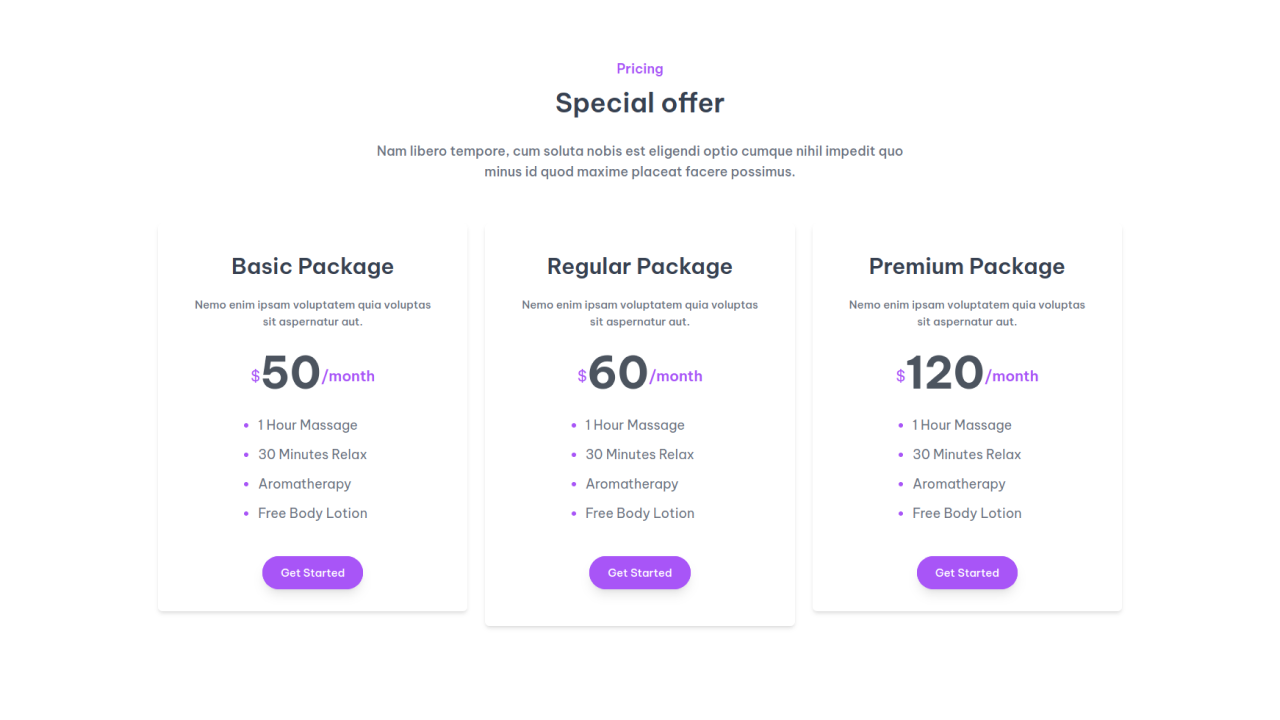Click the Get Started button for Premium Package
Image resolution: width=1280 pixels, height=720 pixels.
[967, 572]
